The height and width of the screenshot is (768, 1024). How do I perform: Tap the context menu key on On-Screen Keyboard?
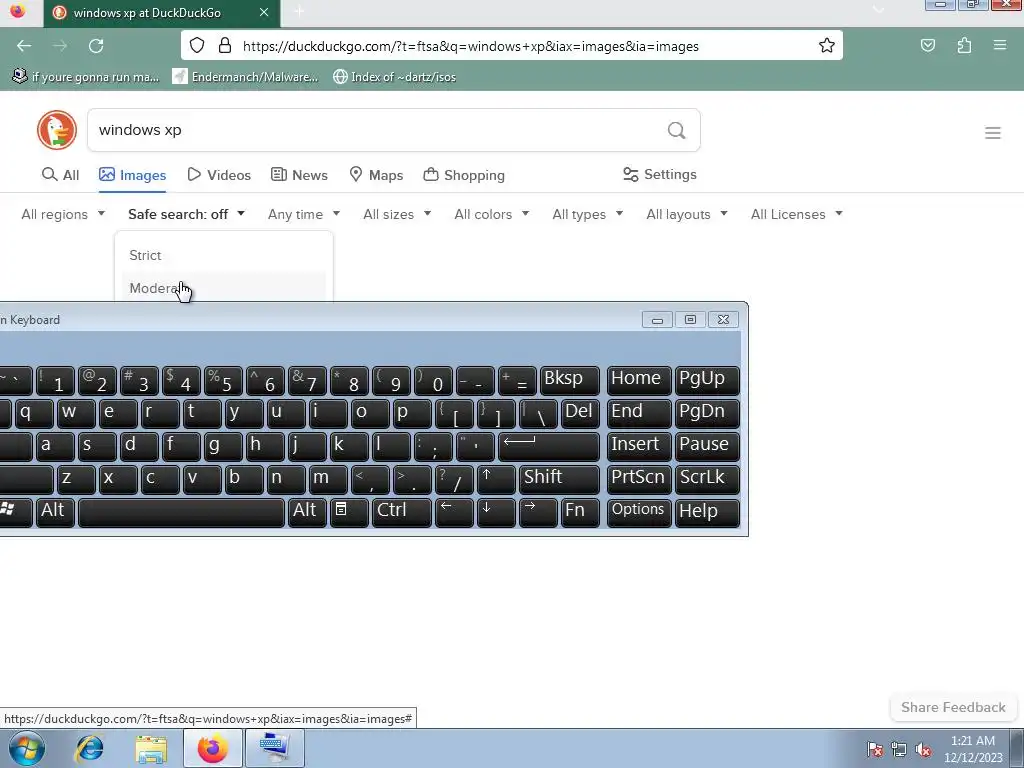349,512
